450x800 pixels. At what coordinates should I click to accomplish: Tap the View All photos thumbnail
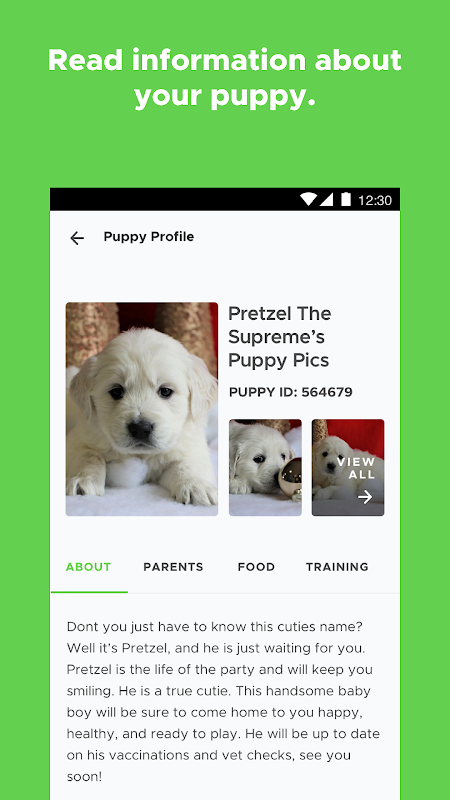[x=348, y=467]
